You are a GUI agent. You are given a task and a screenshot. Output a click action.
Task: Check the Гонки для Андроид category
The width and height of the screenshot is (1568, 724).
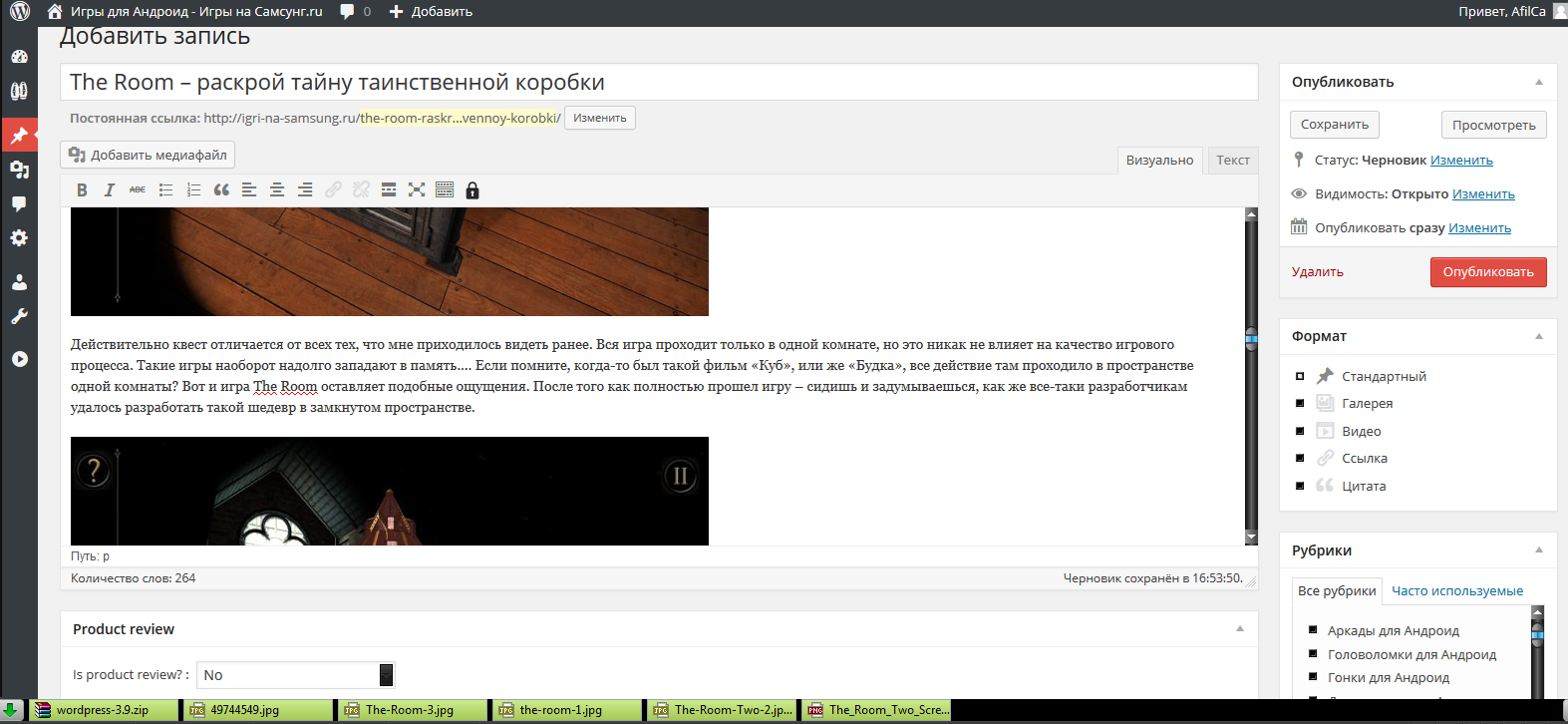point(1313,676)
